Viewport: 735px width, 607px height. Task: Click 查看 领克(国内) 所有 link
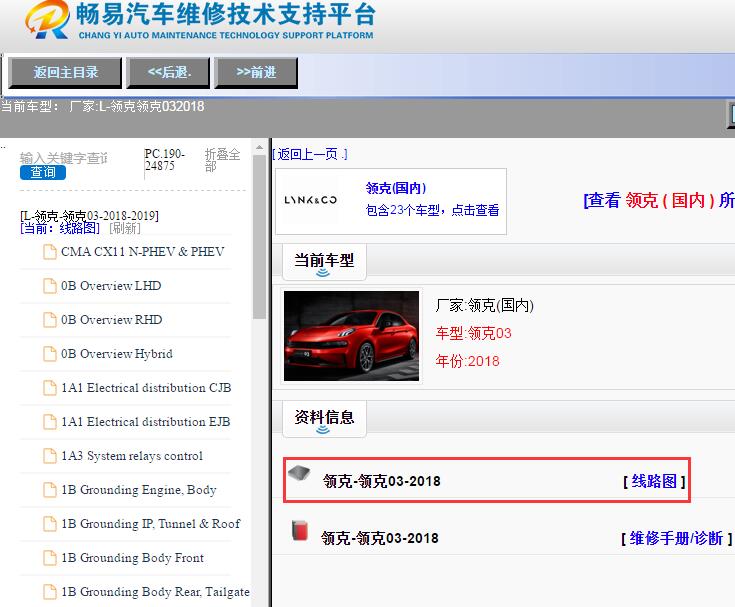659,201
